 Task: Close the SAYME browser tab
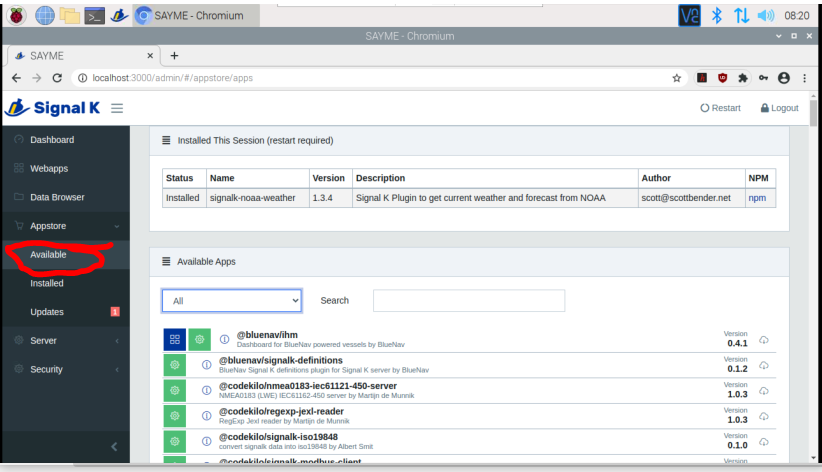click(x=150, y=56)
